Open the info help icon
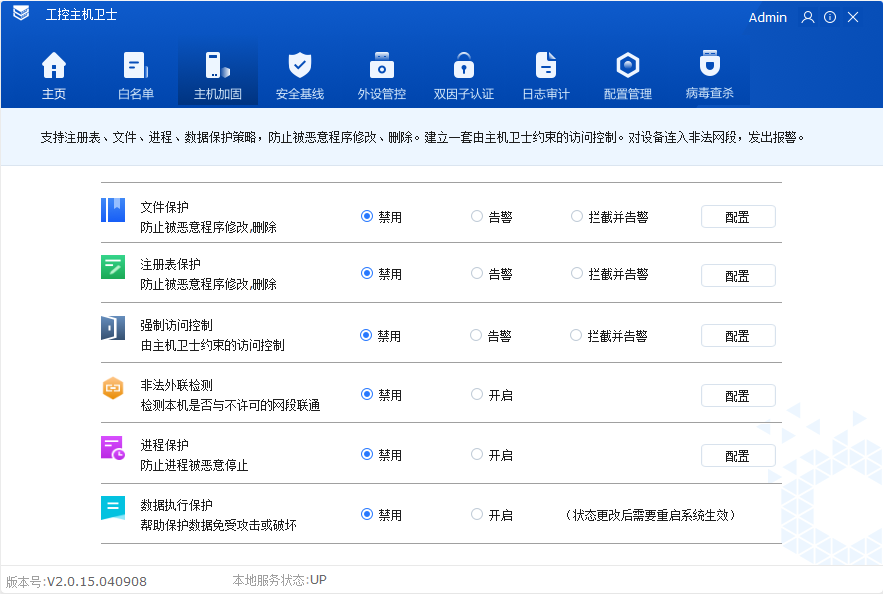The height and width of the screenshot is (594, 883). (x=829, y=17)
